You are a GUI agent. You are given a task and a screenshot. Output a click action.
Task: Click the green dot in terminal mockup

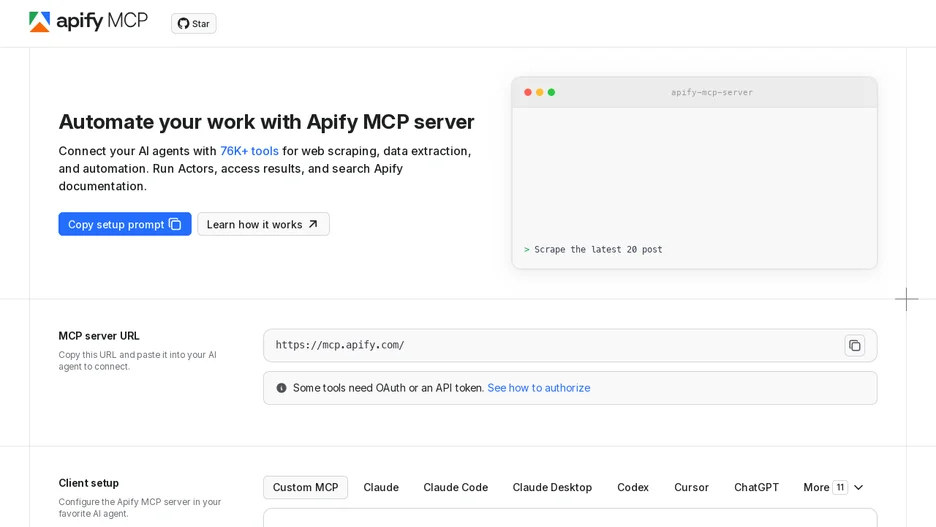pyautogui.click(x=552, y=93)
